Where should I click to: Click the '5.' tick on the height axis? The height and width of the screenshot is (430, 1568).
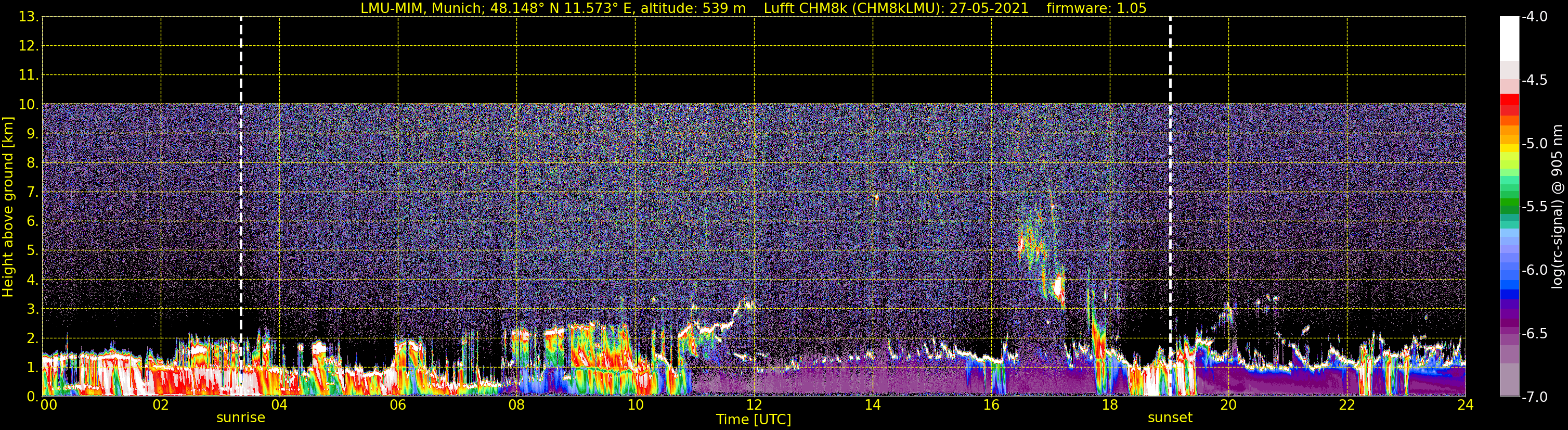pos(32,251)
